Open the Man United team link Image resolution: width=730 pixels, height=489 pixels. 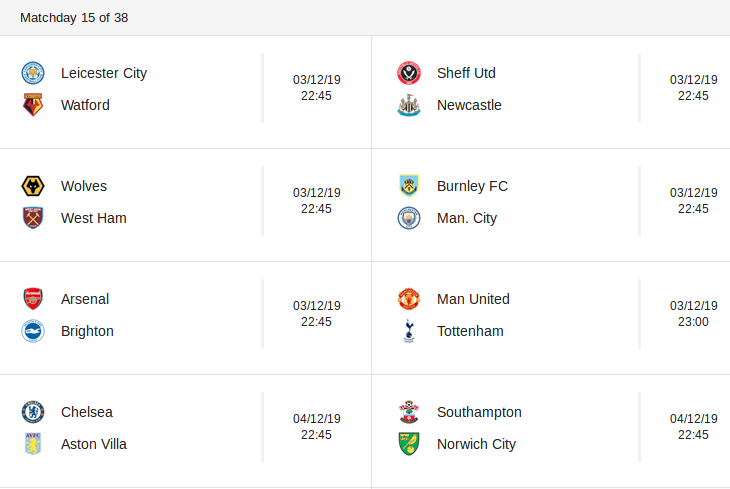pyautogui.click(x=473, y=299)
